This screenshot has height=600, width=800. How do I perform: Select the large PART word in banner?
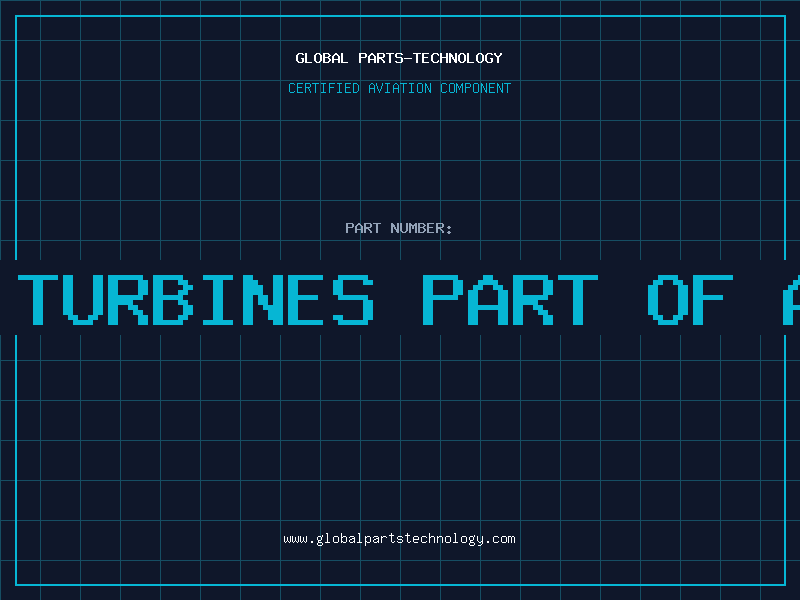coord(510,300)
